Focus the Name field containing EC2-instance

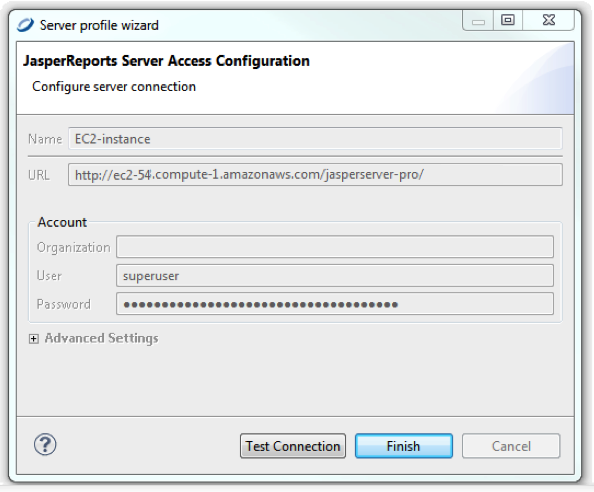pos(315,139)
